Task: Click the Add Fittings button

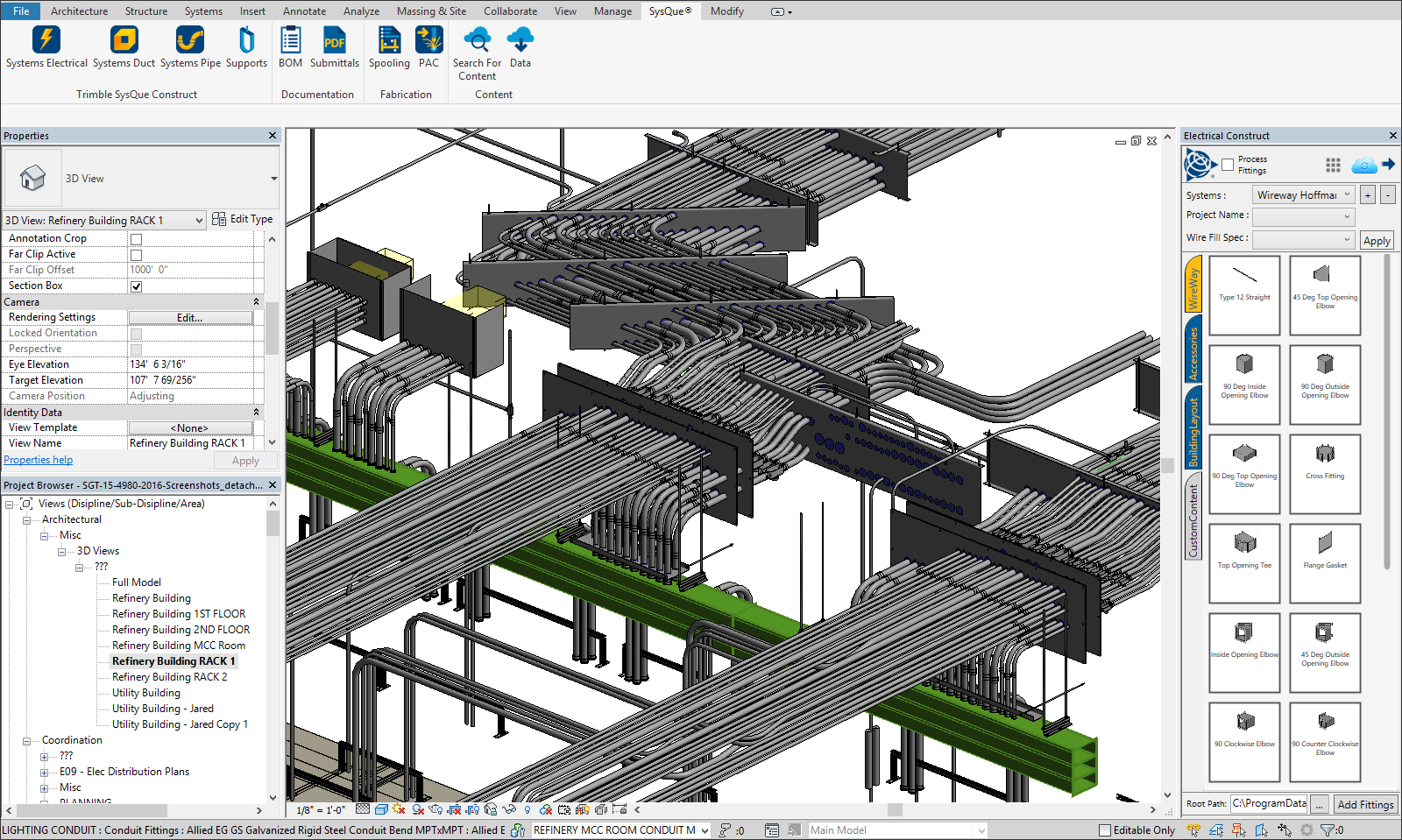Action: pos(1365,804)
